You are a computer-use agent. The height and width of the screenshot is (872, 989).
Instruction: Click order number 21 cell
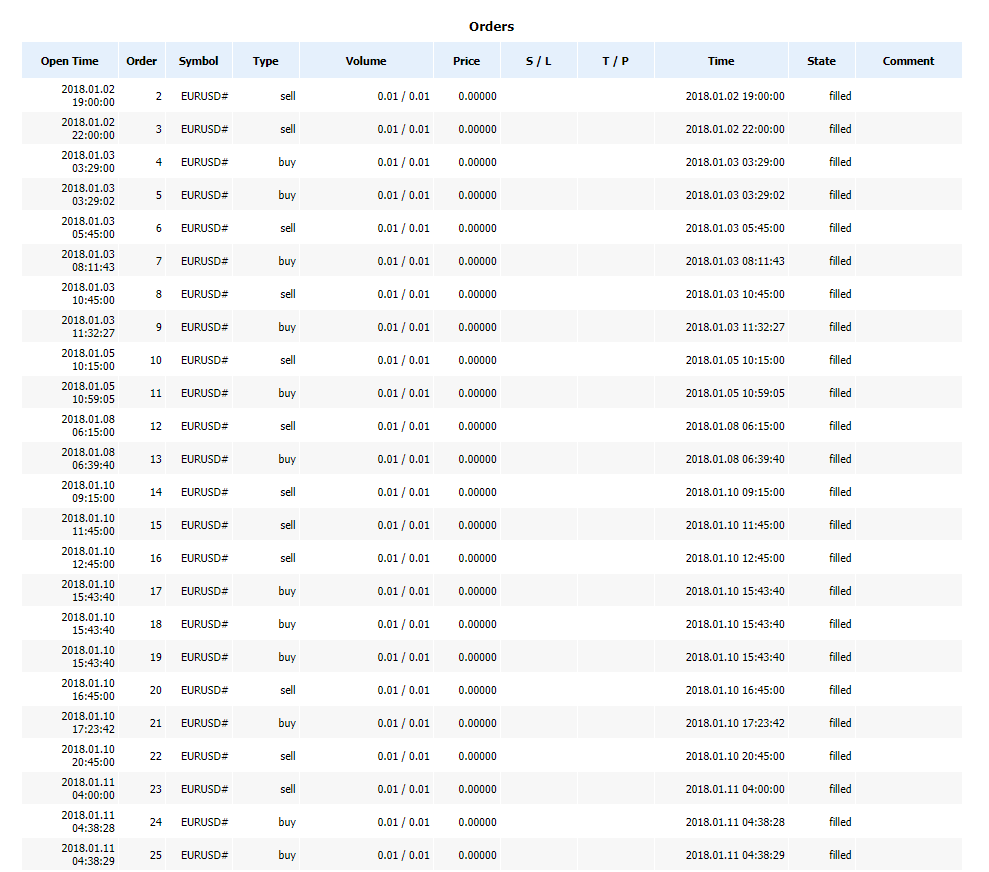(142, 723)
